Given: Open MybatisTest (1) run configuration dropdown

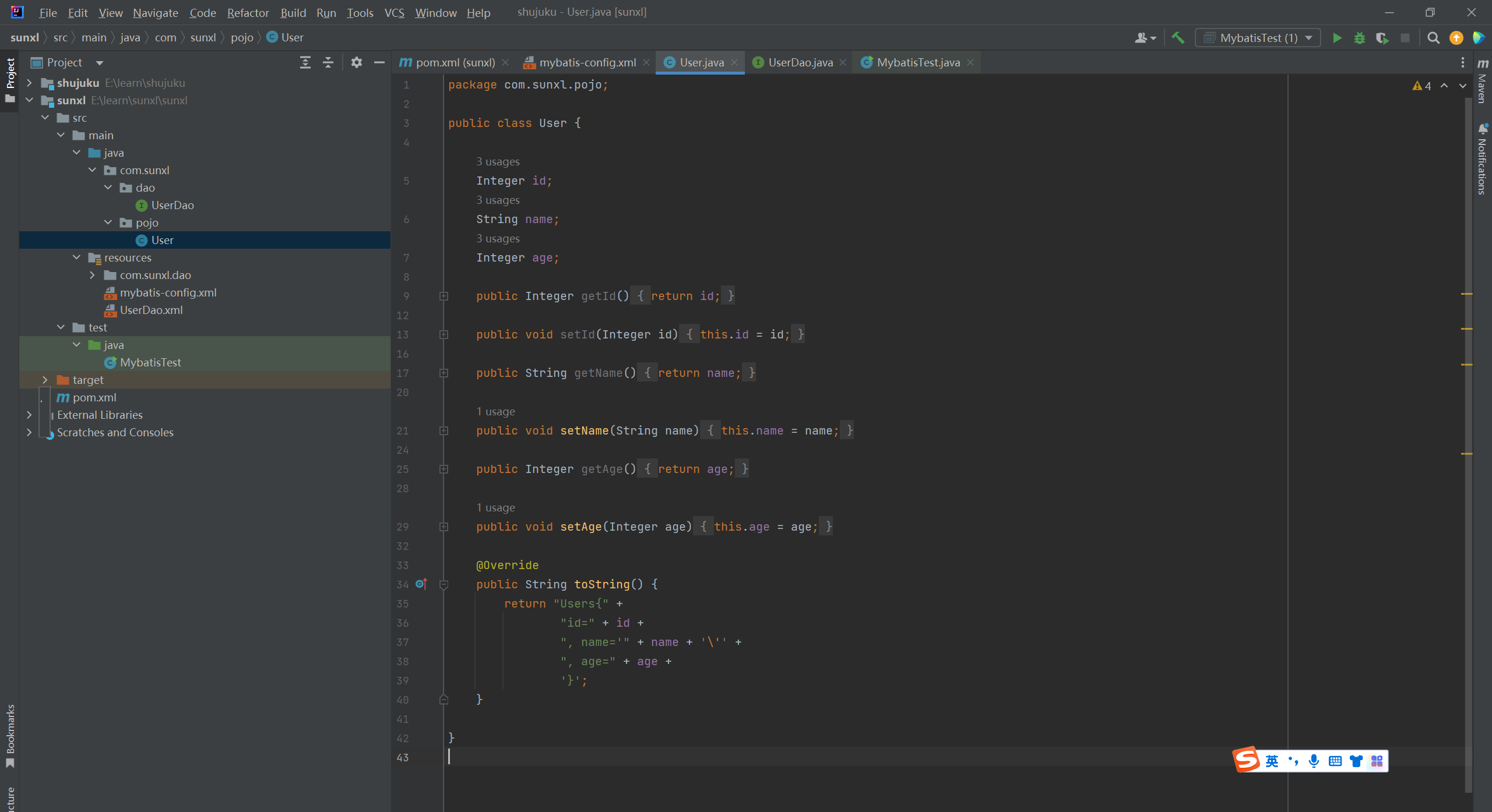Looking at the screenshot, I should click(x=1258, y=38).
